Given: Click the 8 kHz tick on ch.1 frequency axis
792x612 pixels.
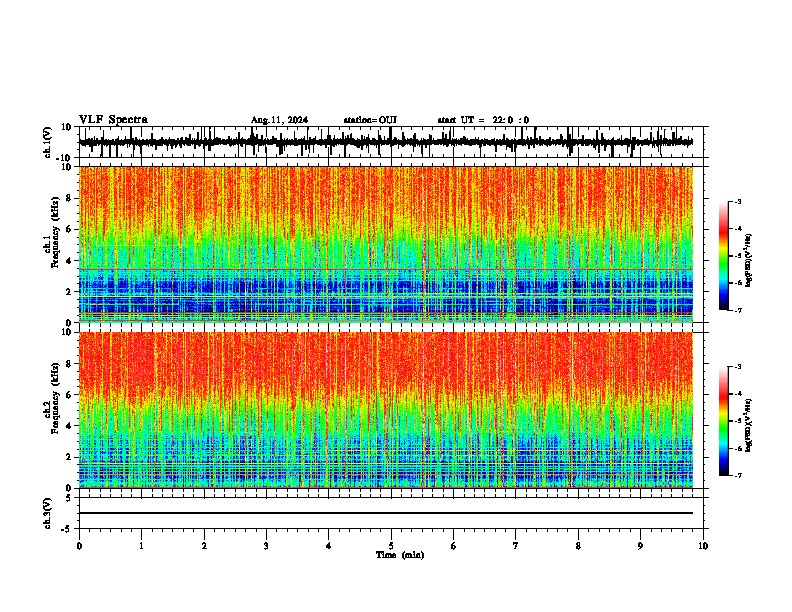Looking at the screenshot, I should (x=70, y=198).
